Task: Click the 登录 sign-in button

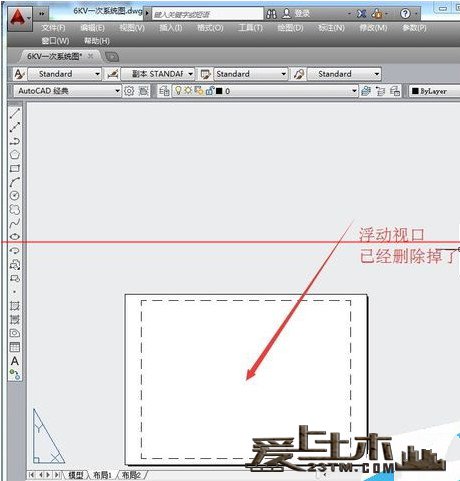Action: coord(296,14)
